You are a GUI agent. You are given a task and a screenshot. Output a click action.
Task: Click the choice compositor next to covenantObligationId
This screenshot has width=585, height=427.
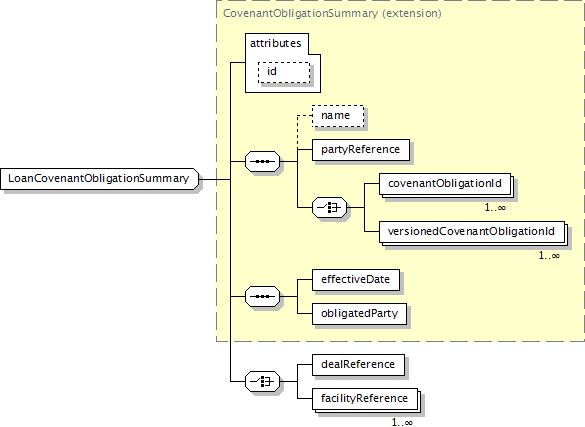[329, 207]
